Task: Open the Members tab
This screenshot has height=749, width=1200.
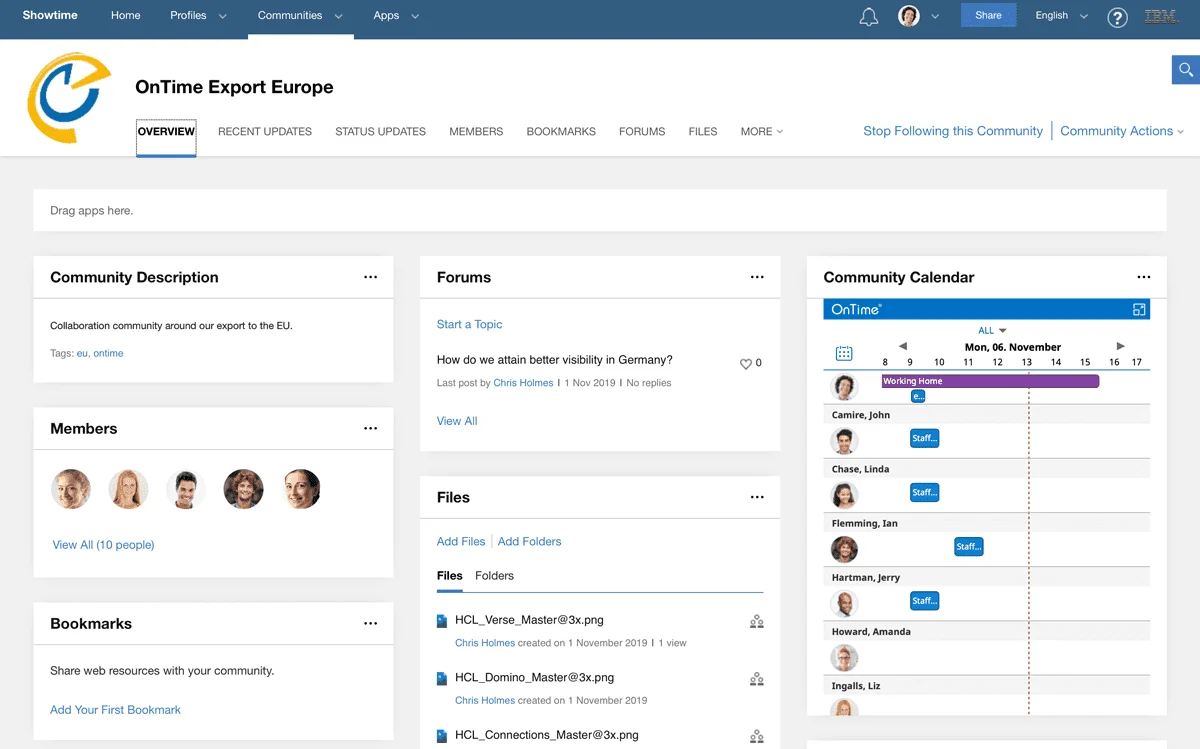Action: 476,132
